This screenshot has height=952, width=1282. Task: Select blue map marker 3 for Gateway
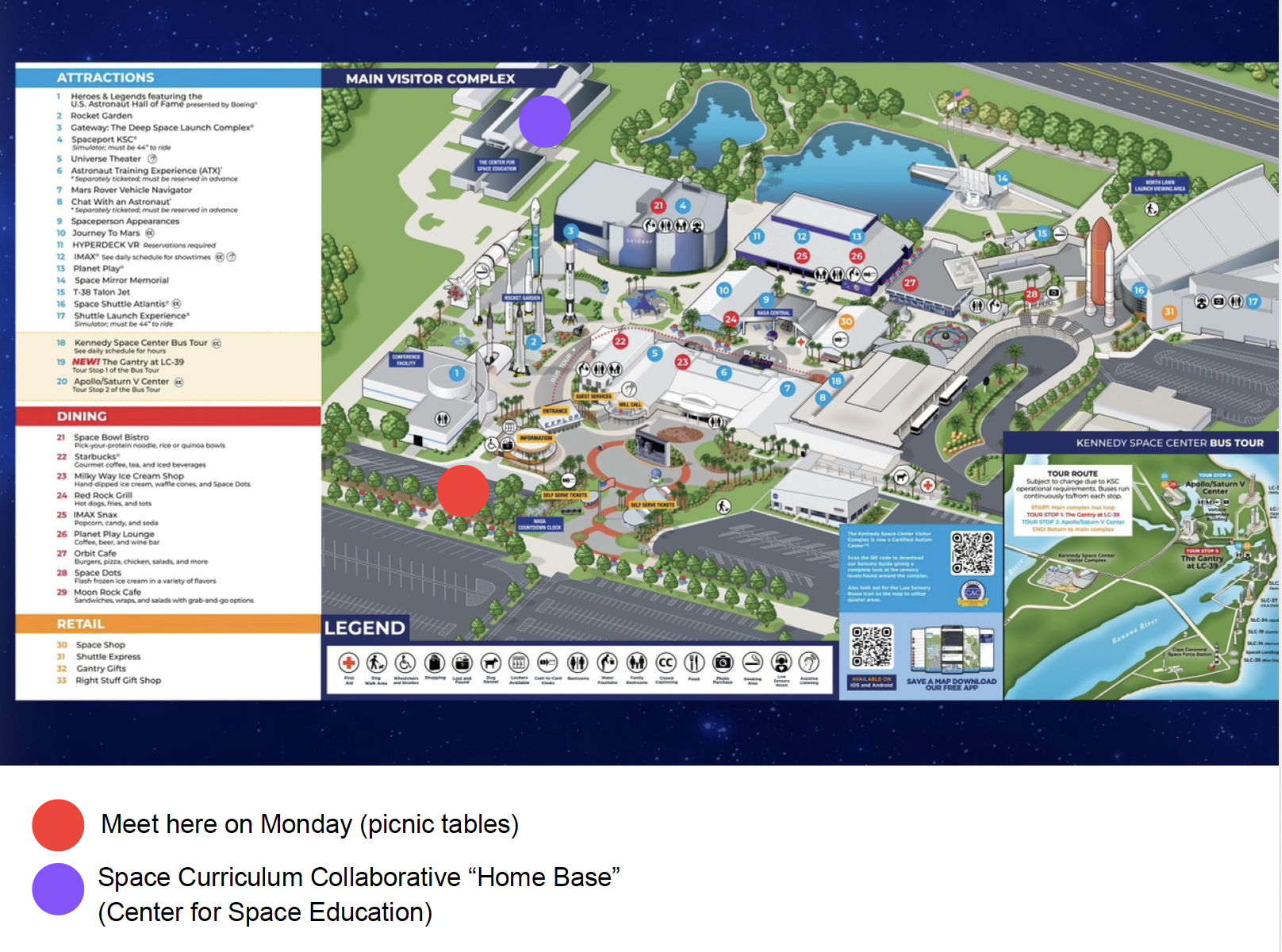(x=570, y=232)
